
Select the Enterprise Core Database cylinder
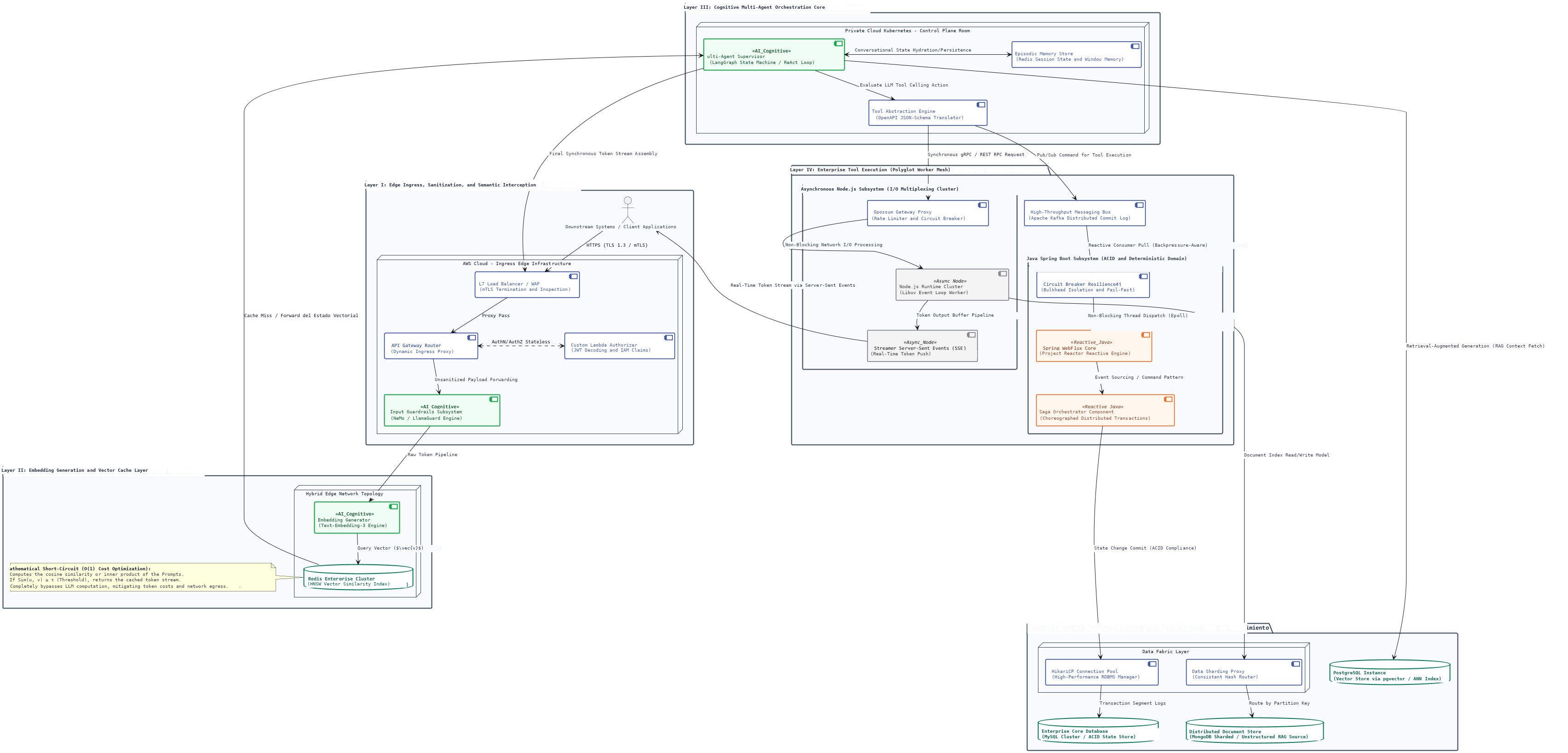[1098, 730]
